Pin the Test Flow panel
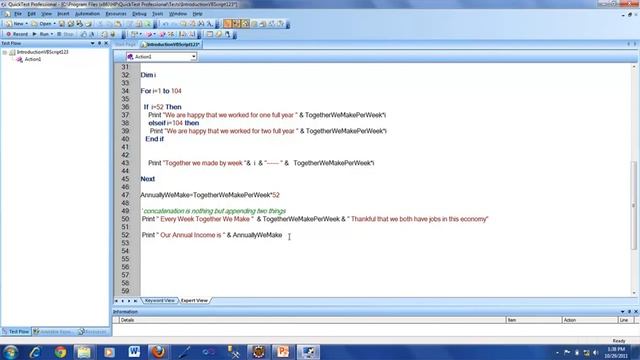This screenshot has height=360, width=640. pyautogui.click(x=99, y=43)
